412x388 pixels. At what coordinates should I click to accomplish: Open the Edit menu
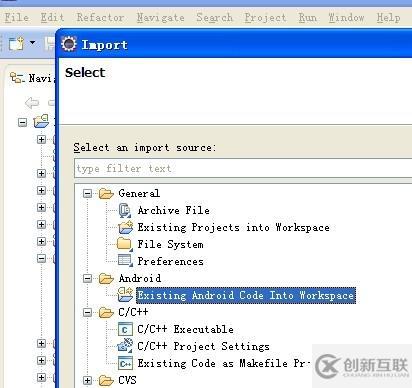(x=52, y=17)
